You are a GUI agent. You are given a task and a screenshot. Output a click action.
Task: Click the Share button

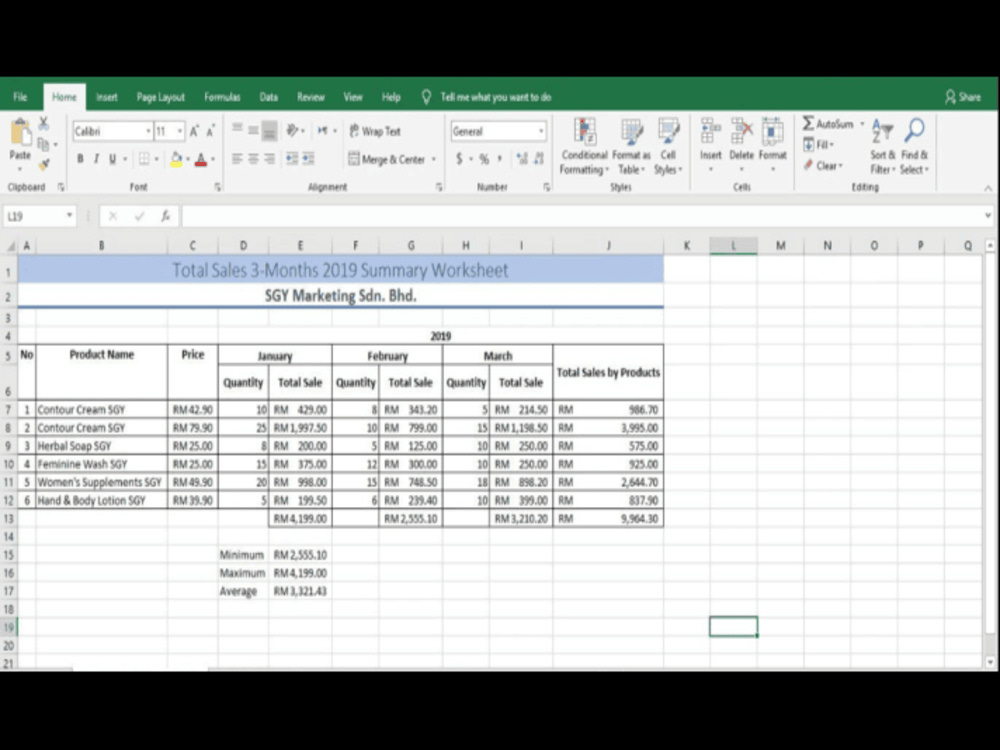click(x=962, y=97)
